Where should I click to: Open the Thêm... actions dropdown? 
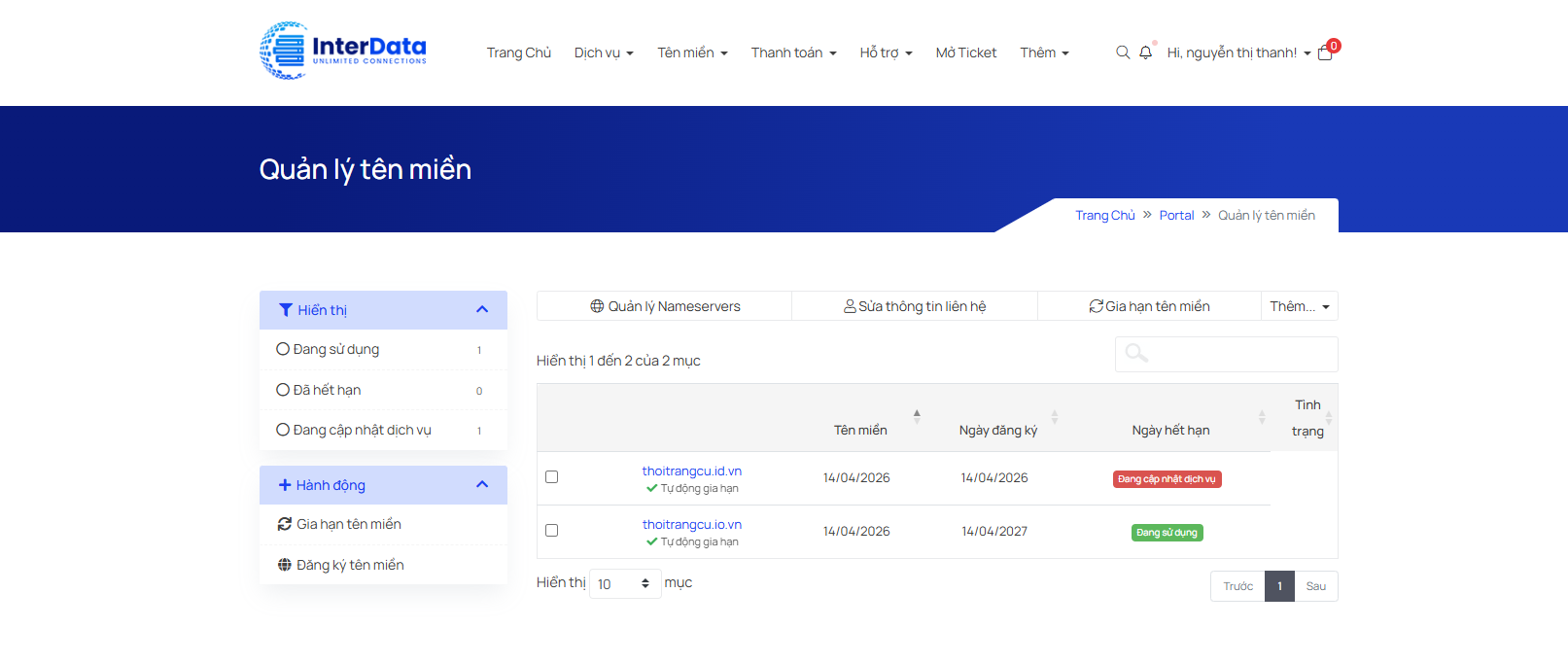click(x=1299, y=306)
